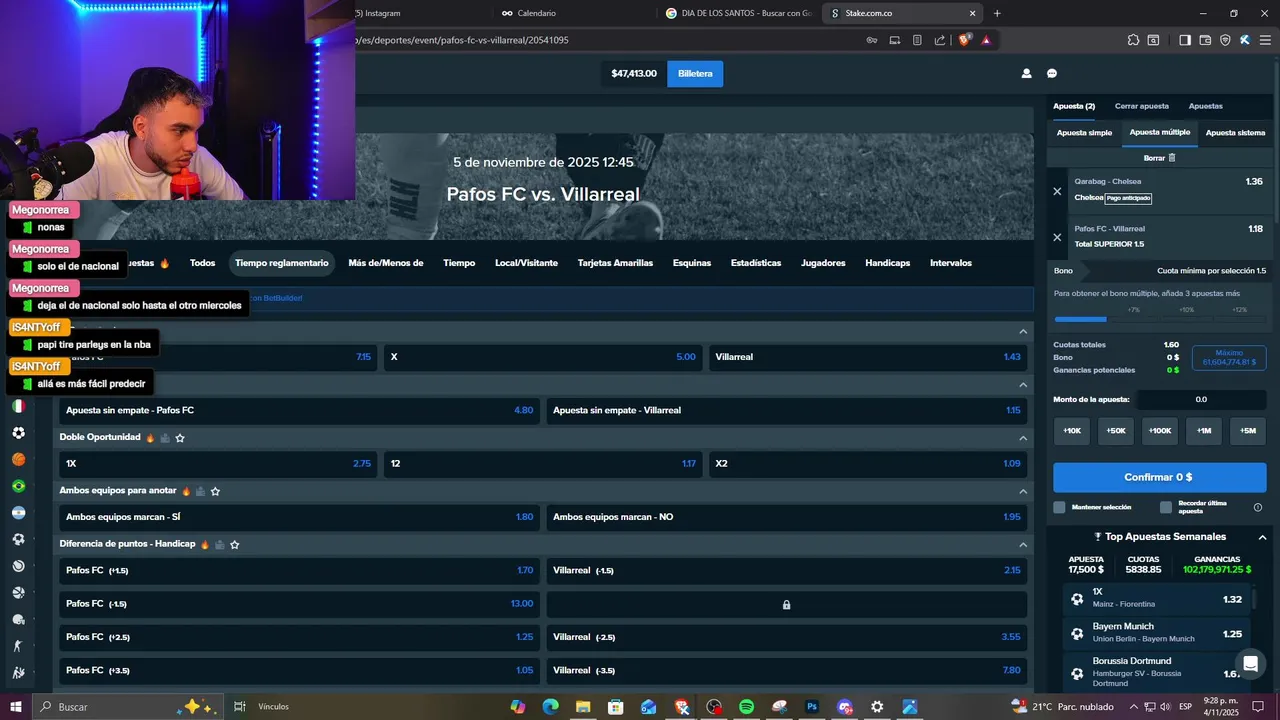Collapse the Top Apuestas Semanales panel
This screenshot has width=1280, height=720.
coord(1262,537)
